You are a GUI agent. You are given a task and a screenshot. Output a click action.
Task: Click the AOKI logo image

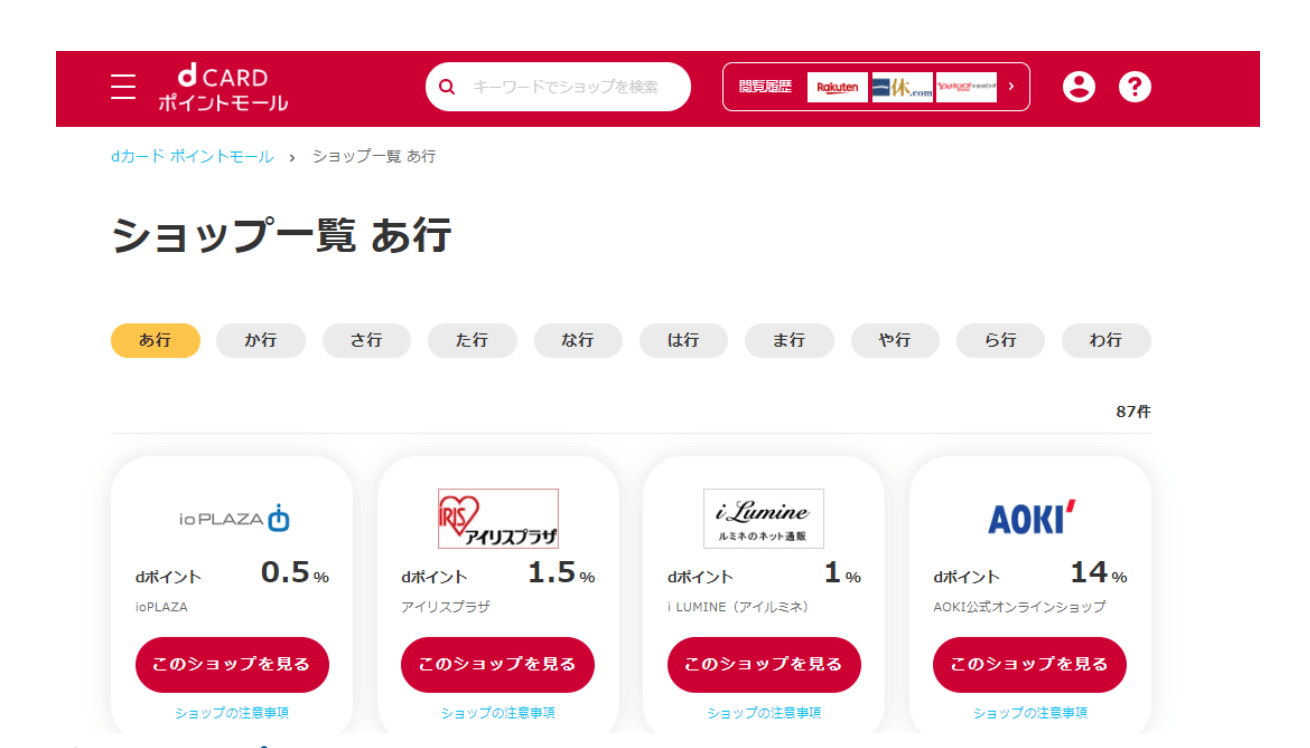tap(1030, 518)
